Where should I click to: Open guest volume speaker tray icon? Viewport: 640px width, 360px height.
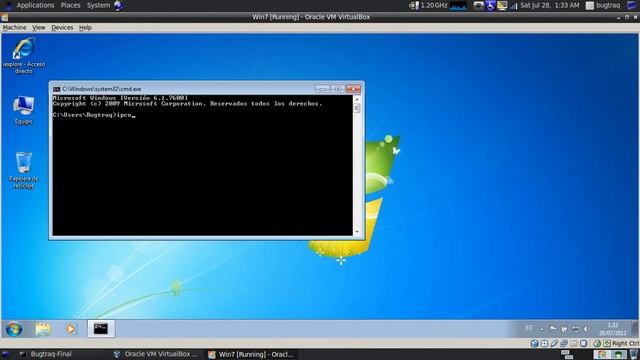tap(586, 329)
